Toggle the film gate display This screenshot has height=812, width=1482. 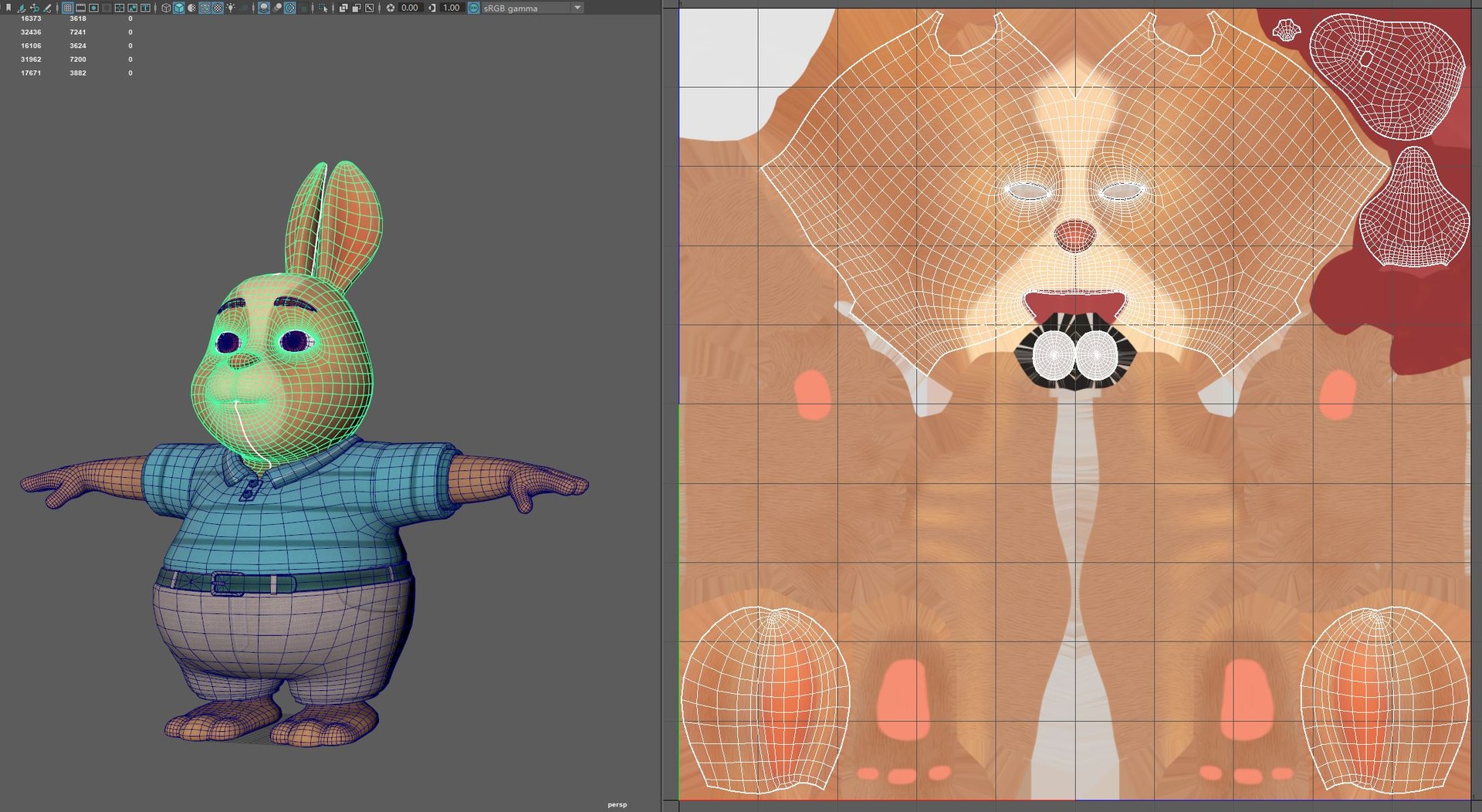(80, 8)
